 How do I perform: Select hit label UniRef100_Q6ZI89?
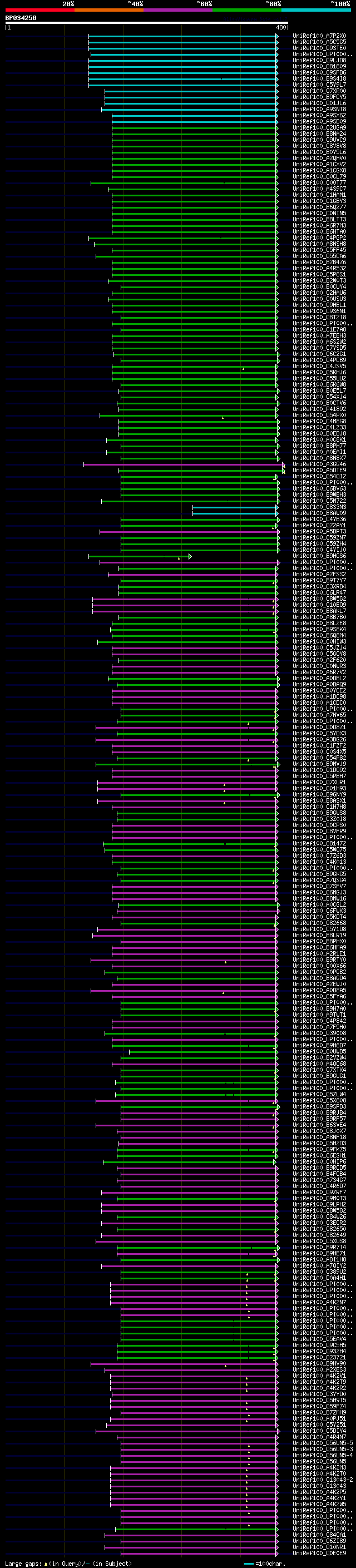(319, 1541)
